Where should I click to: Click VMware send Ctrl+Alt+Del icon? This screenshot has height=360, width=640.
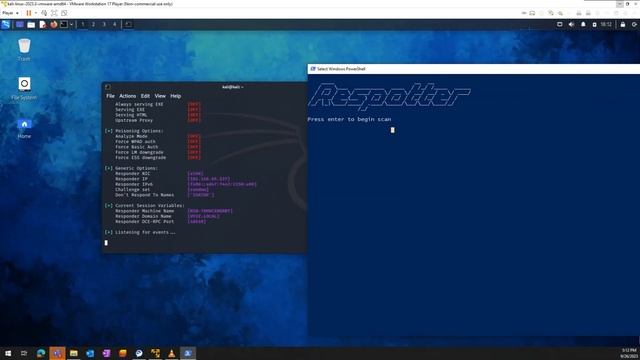pyautogui.click(x=44, y=13)
